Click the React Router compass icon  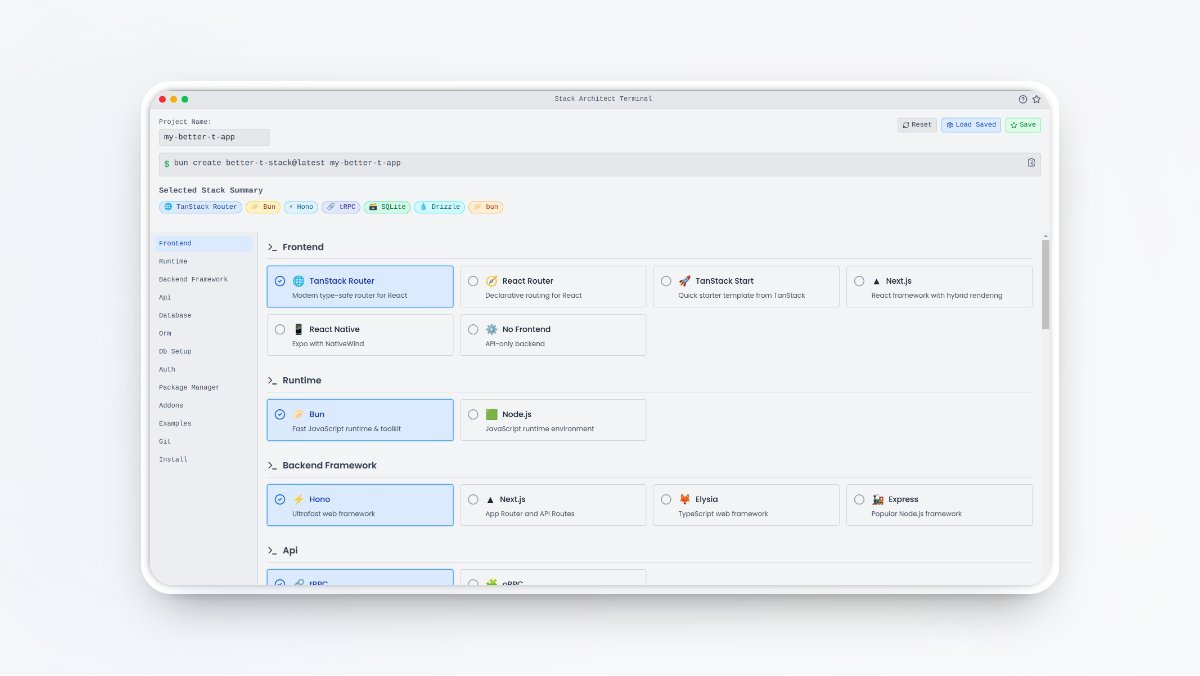pyautogui.click(x=491, y=281)
